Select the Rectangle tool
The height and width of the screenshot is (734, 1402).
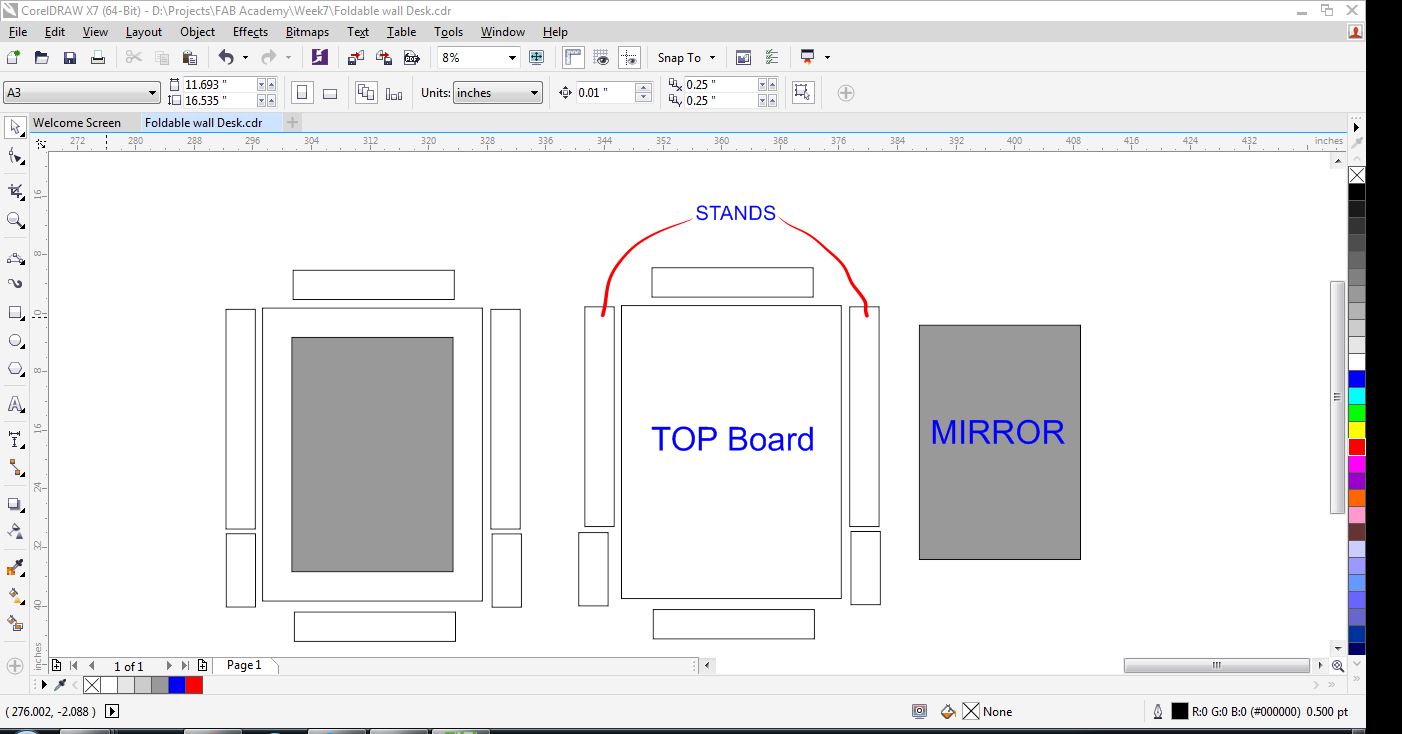point(15,313)
